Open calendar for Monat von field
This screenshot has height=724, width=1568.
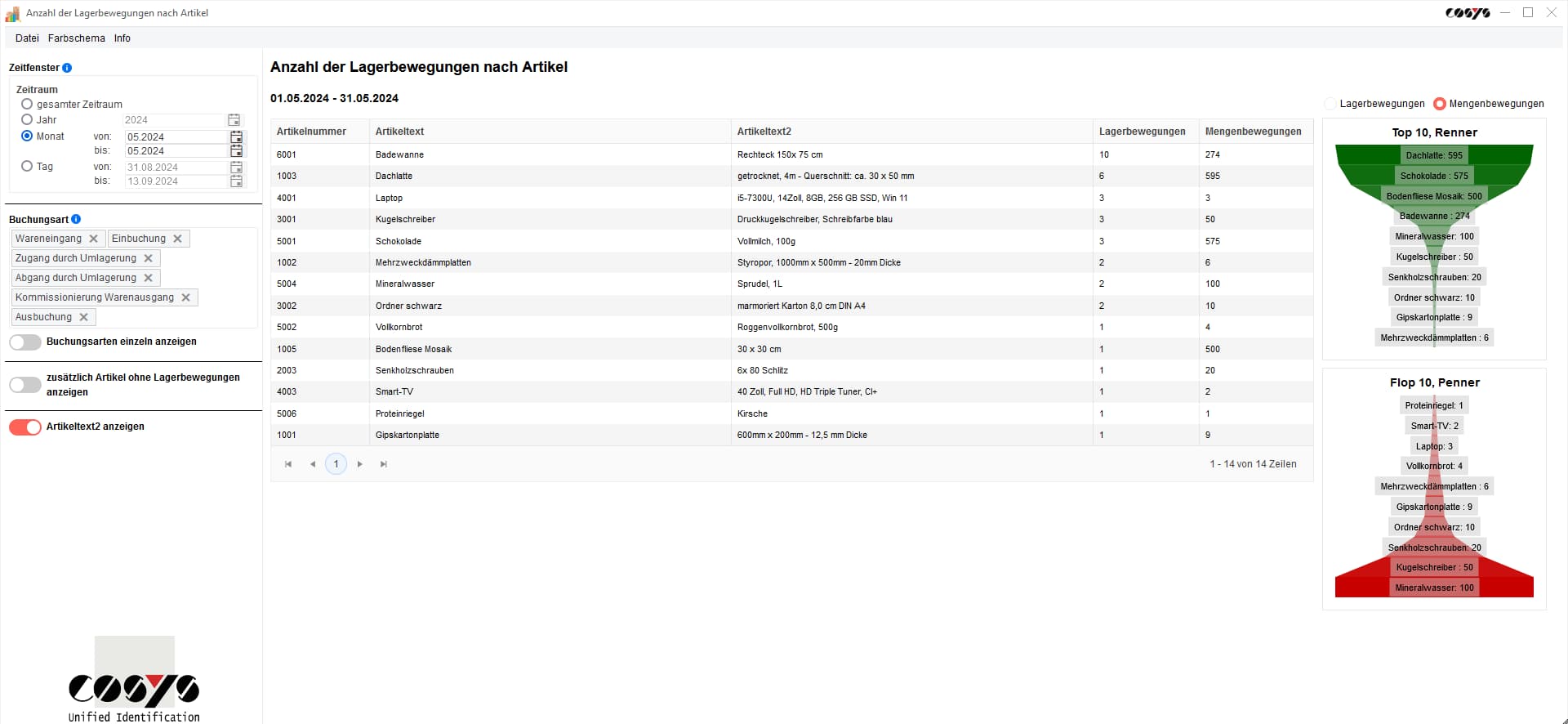click(x=236, y=136)
